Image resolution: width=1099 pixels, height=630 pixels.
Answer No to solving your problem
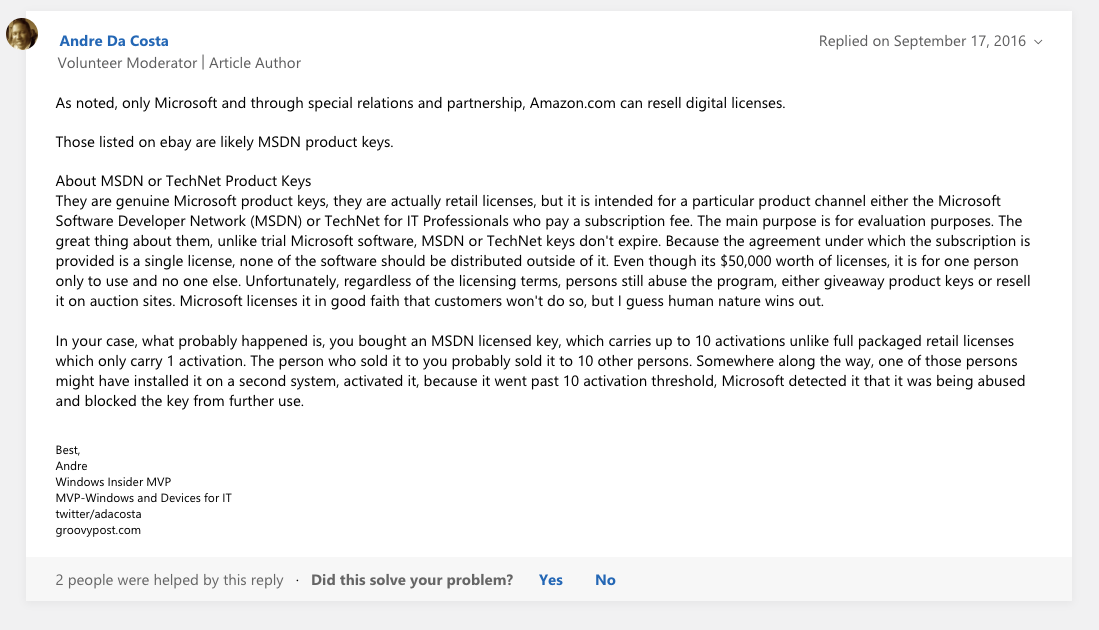coord(605,580)
